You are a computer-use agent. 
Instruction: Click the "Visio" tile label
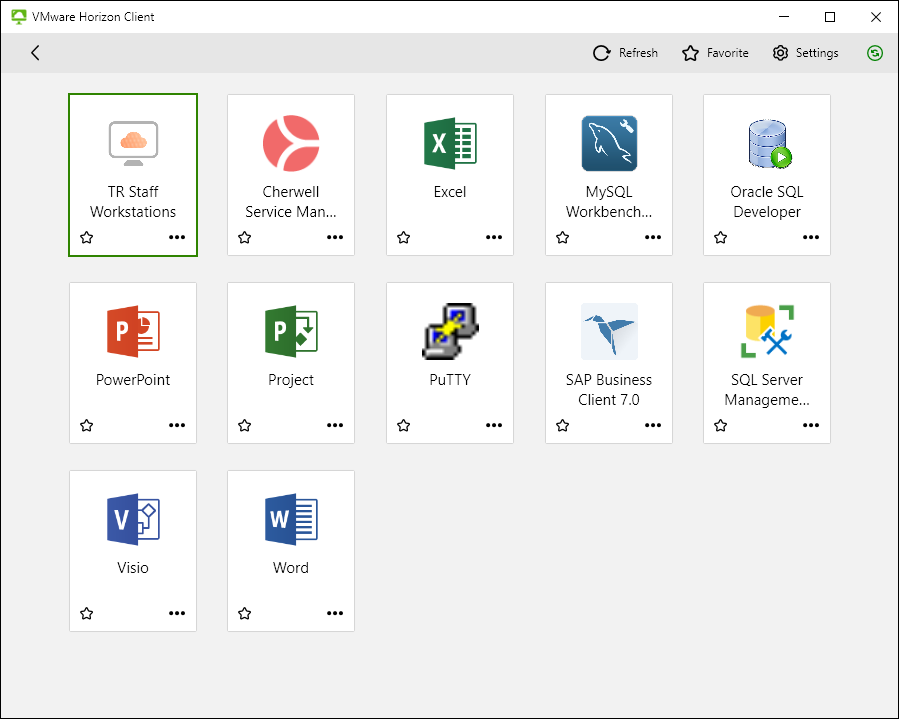tap(133, 568)
